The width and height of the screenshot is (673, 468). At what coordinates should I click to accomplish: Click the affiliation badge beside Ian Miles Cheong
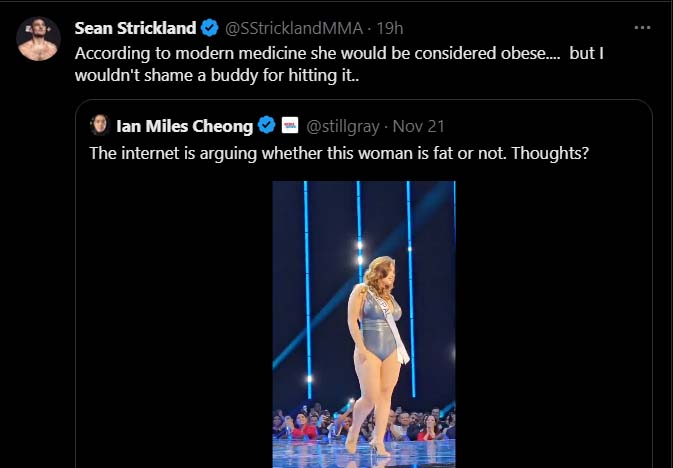pos(290,125)
